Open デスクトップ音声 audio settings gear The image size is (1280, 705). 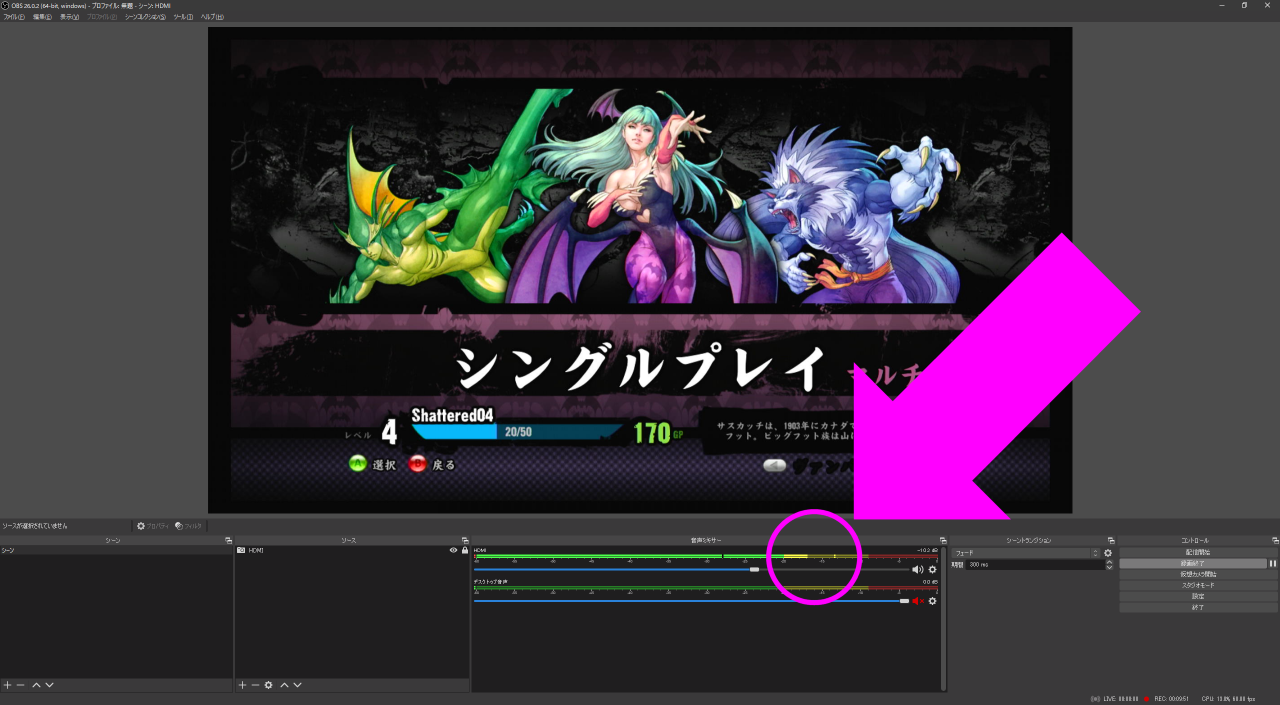click(x=933, y=601)
